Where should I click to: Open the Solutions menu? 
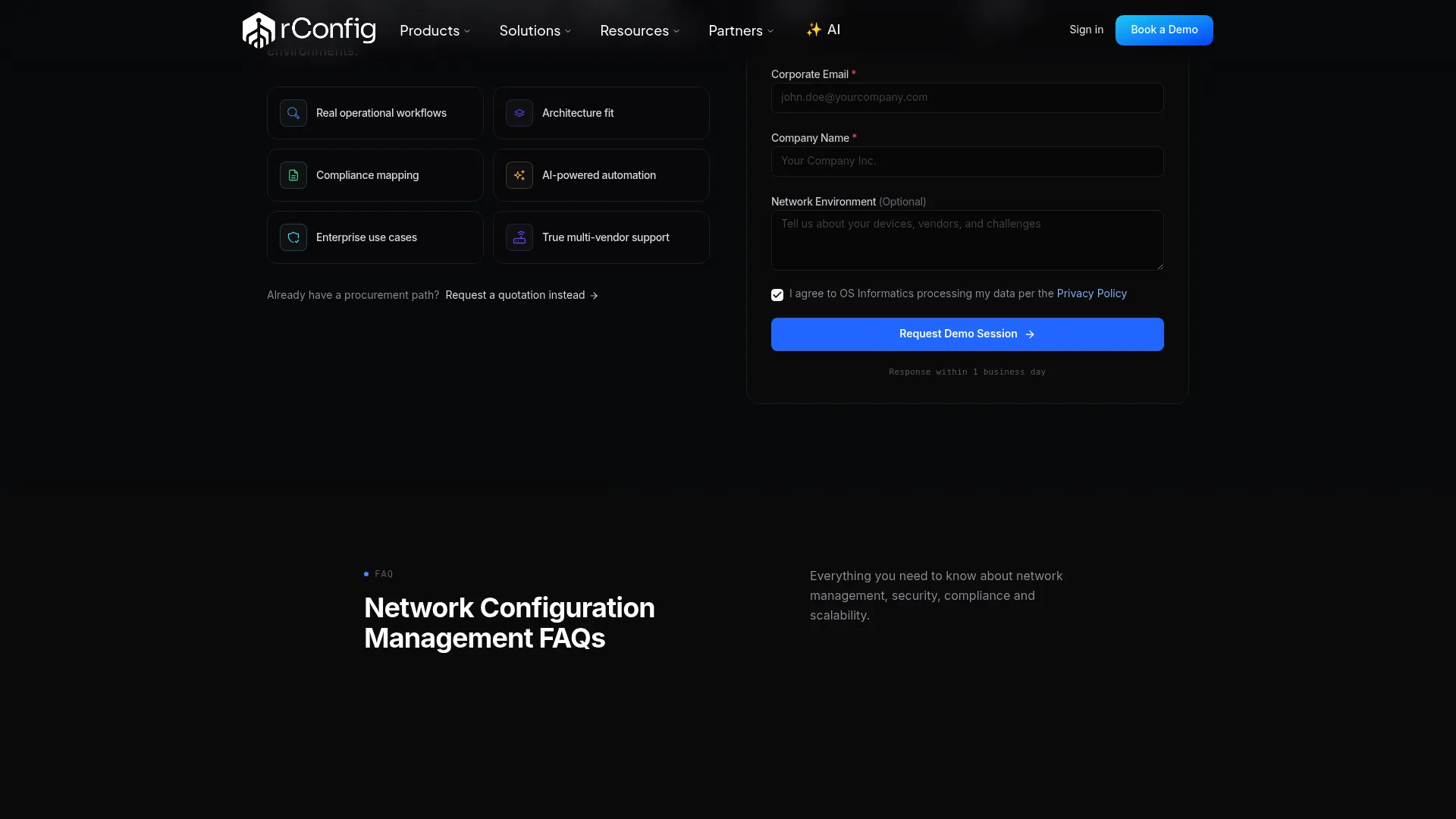click(x=535, y=30)
